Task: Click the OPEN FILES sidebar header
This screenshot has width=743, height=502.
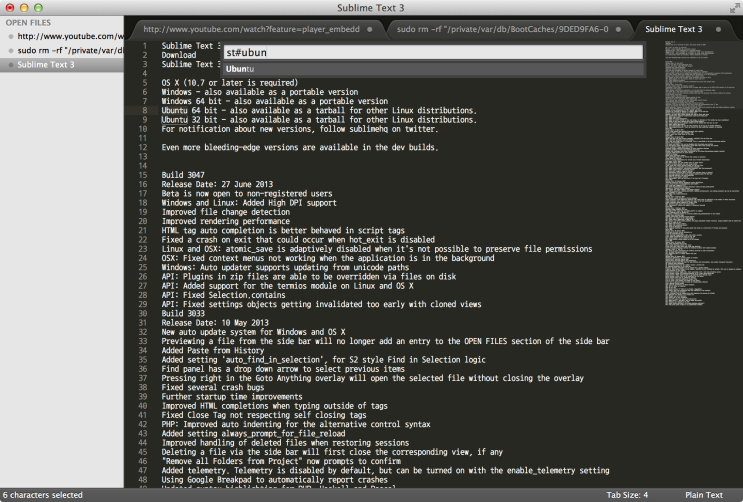Action: (28, 23)
